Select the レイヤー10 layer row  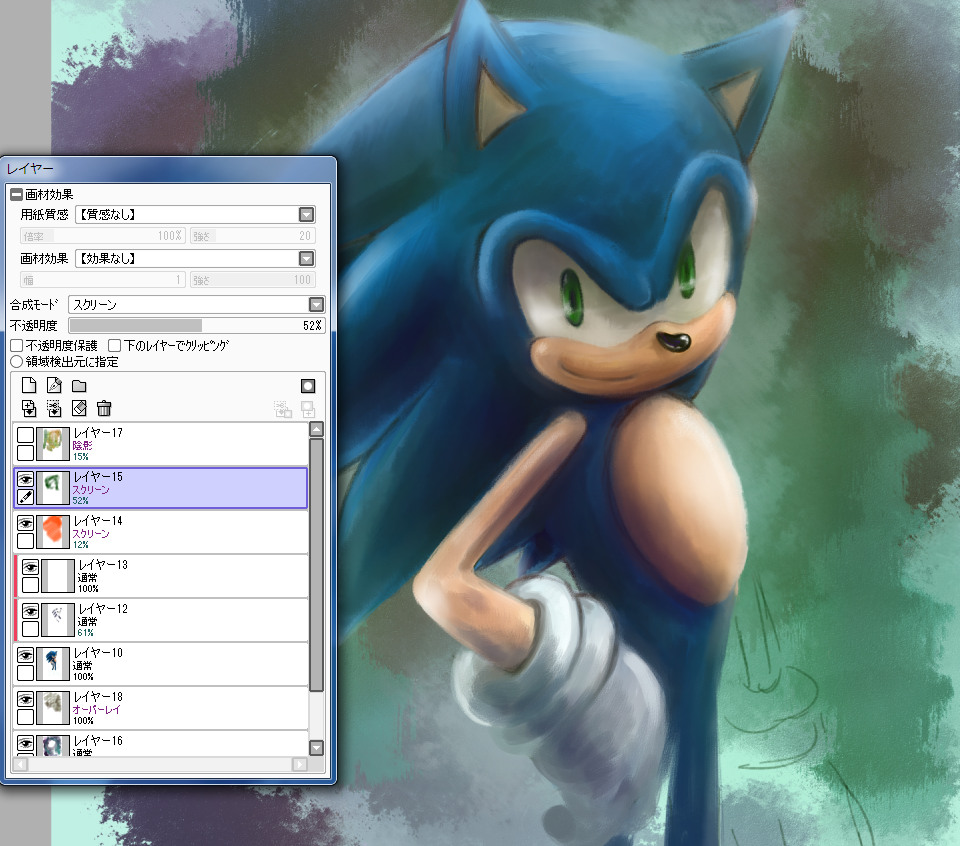160,664
